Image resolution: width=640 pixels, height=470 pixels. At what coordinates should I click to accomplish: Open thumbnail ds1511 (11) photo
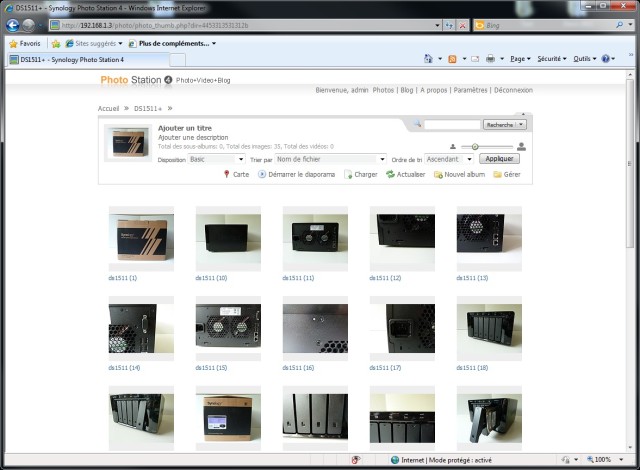(315, 238)
